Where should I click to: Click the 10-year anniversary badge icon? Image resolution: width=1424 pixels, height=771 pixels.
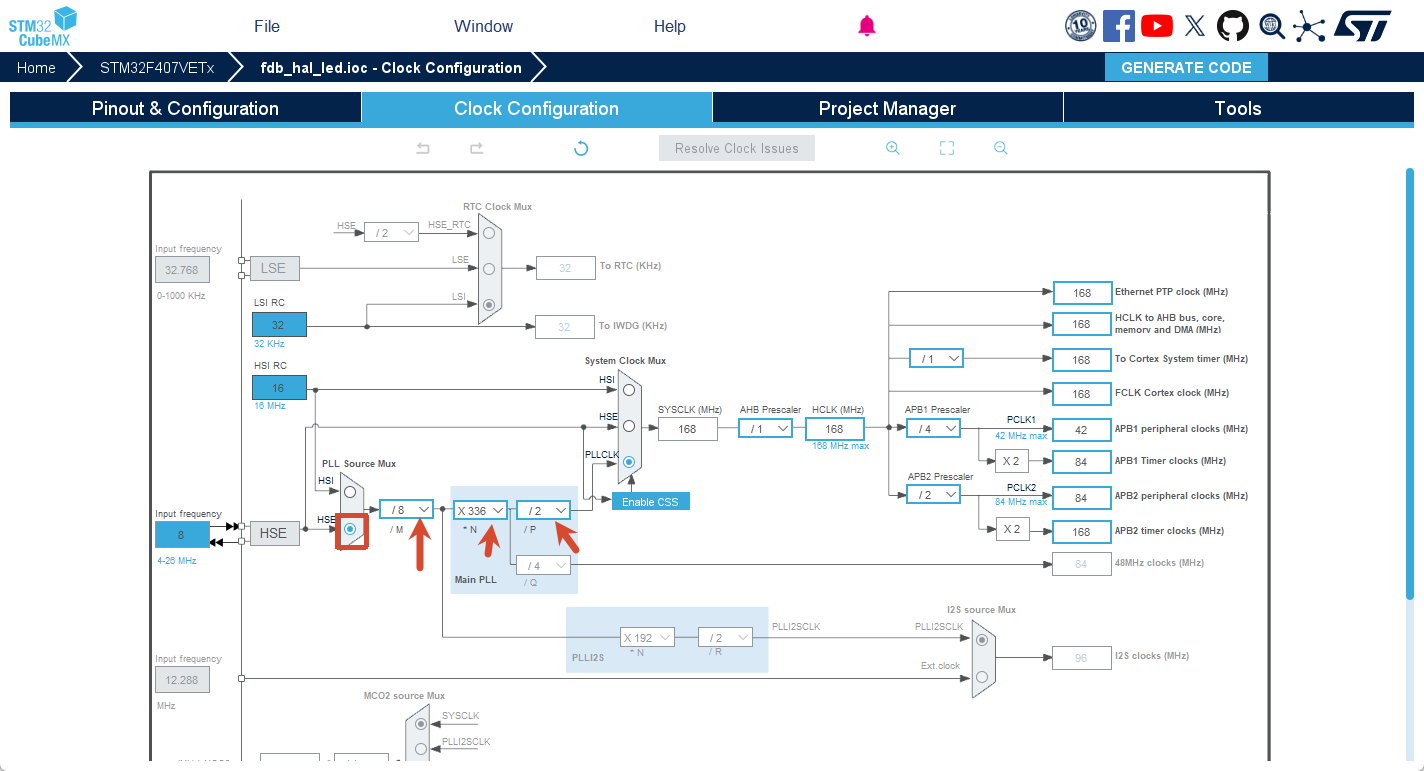pos(1081,26)
